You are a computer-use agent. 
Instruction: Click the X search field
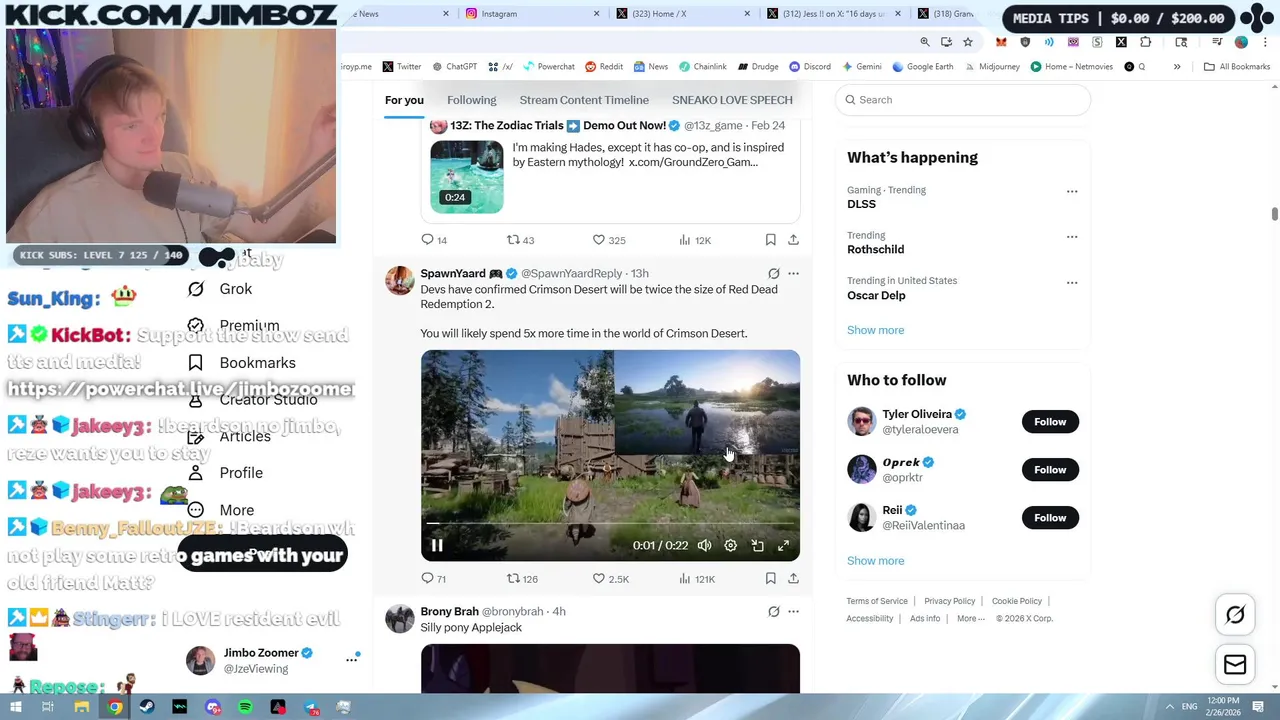[963, 100]
